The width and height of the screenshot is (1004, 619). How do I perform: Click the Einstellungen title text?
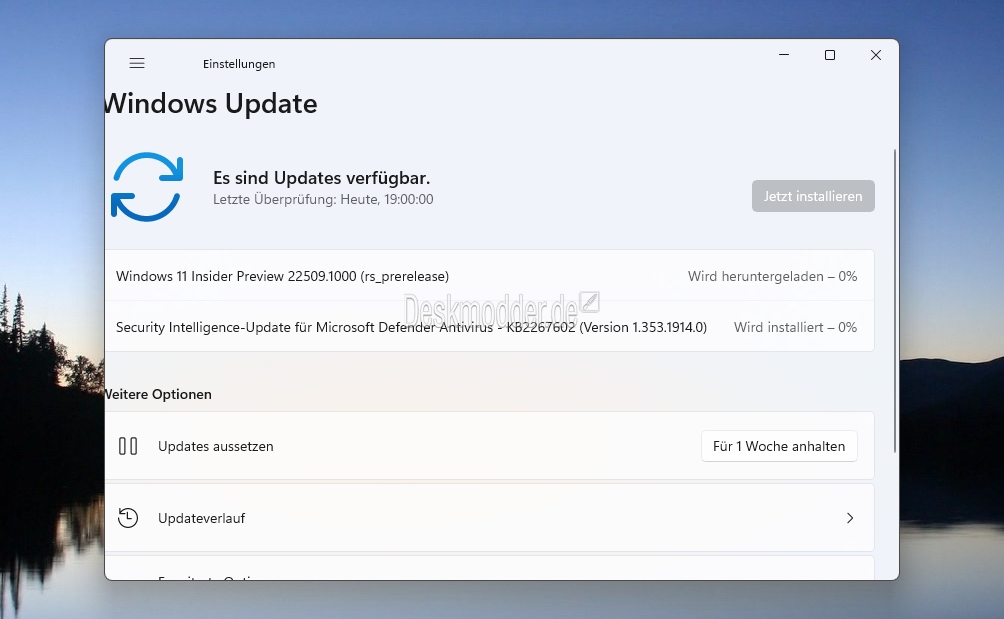239,64
